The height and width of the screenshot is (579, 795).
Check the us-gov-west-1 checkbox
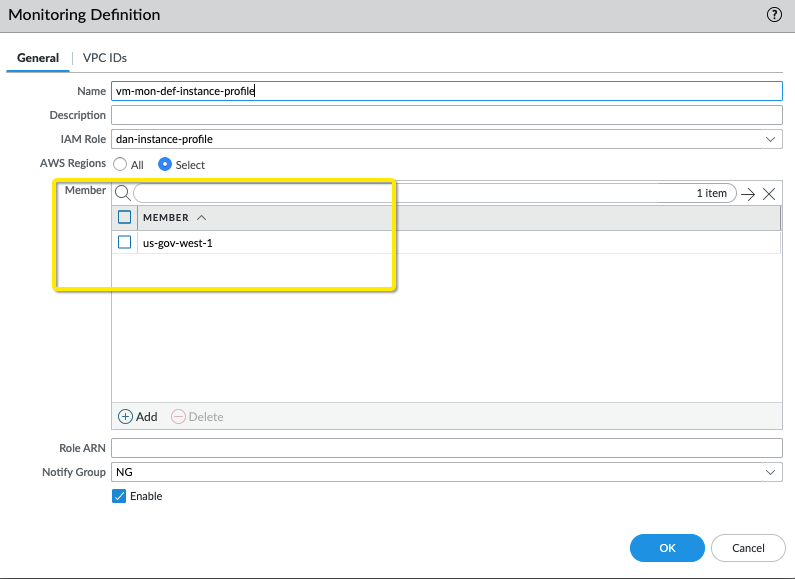click(x=125, y=242)
